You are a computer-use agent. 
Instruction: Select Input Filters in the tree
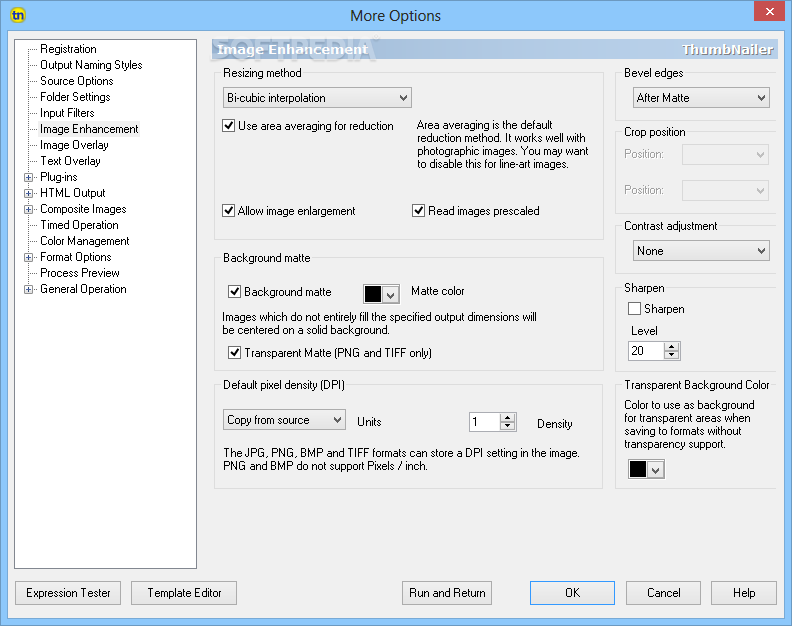(x=67, y=113)
